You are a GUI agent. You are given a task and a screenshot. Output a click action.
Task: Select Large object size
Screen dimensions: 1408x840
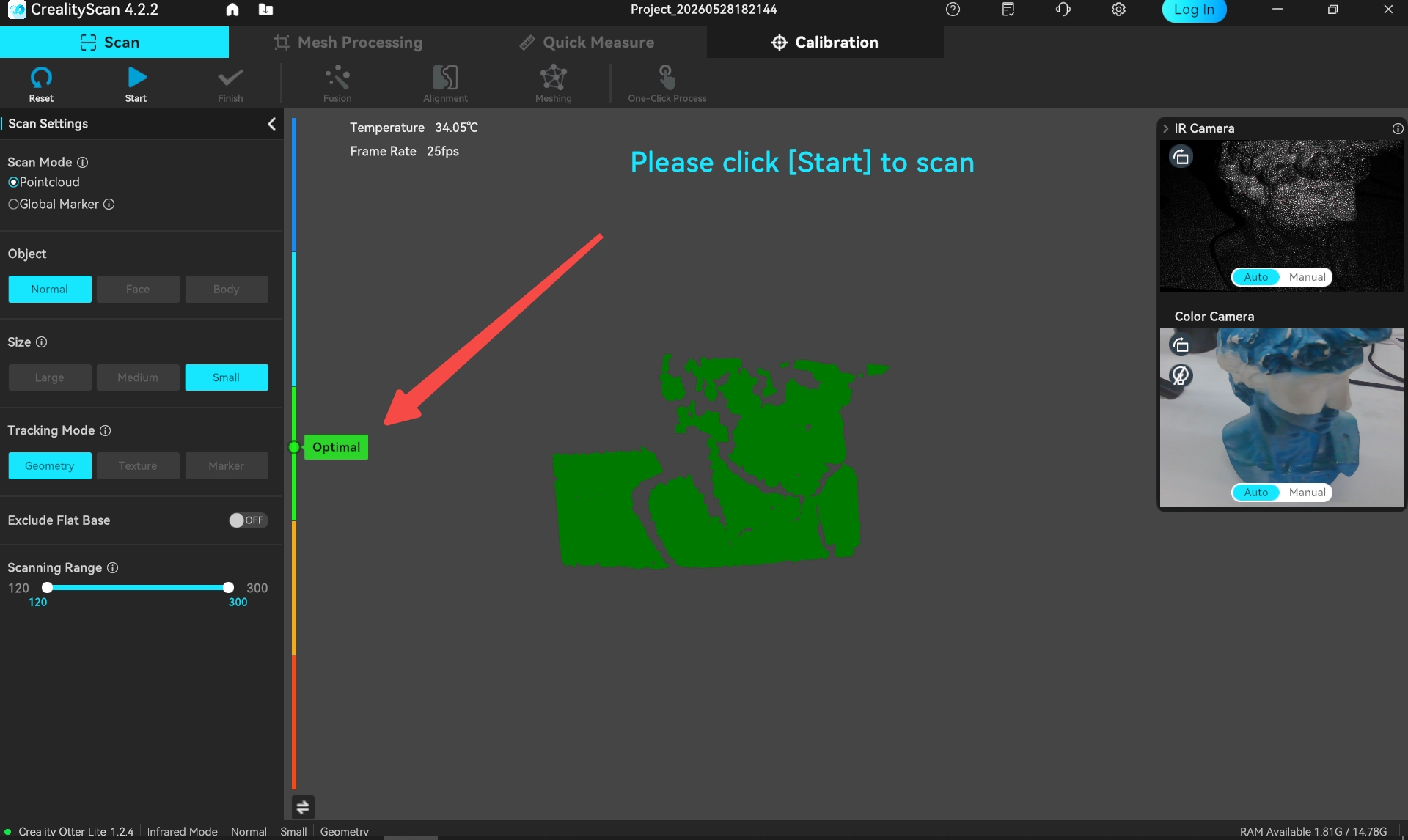click(50, 377)
